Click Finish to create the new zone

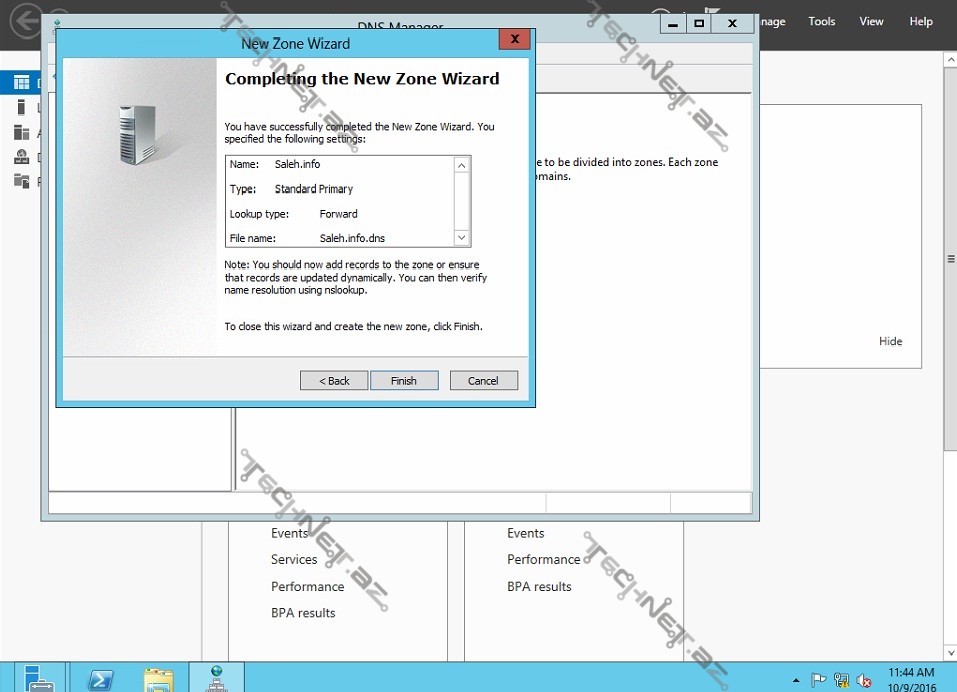(x=404, y=380)
